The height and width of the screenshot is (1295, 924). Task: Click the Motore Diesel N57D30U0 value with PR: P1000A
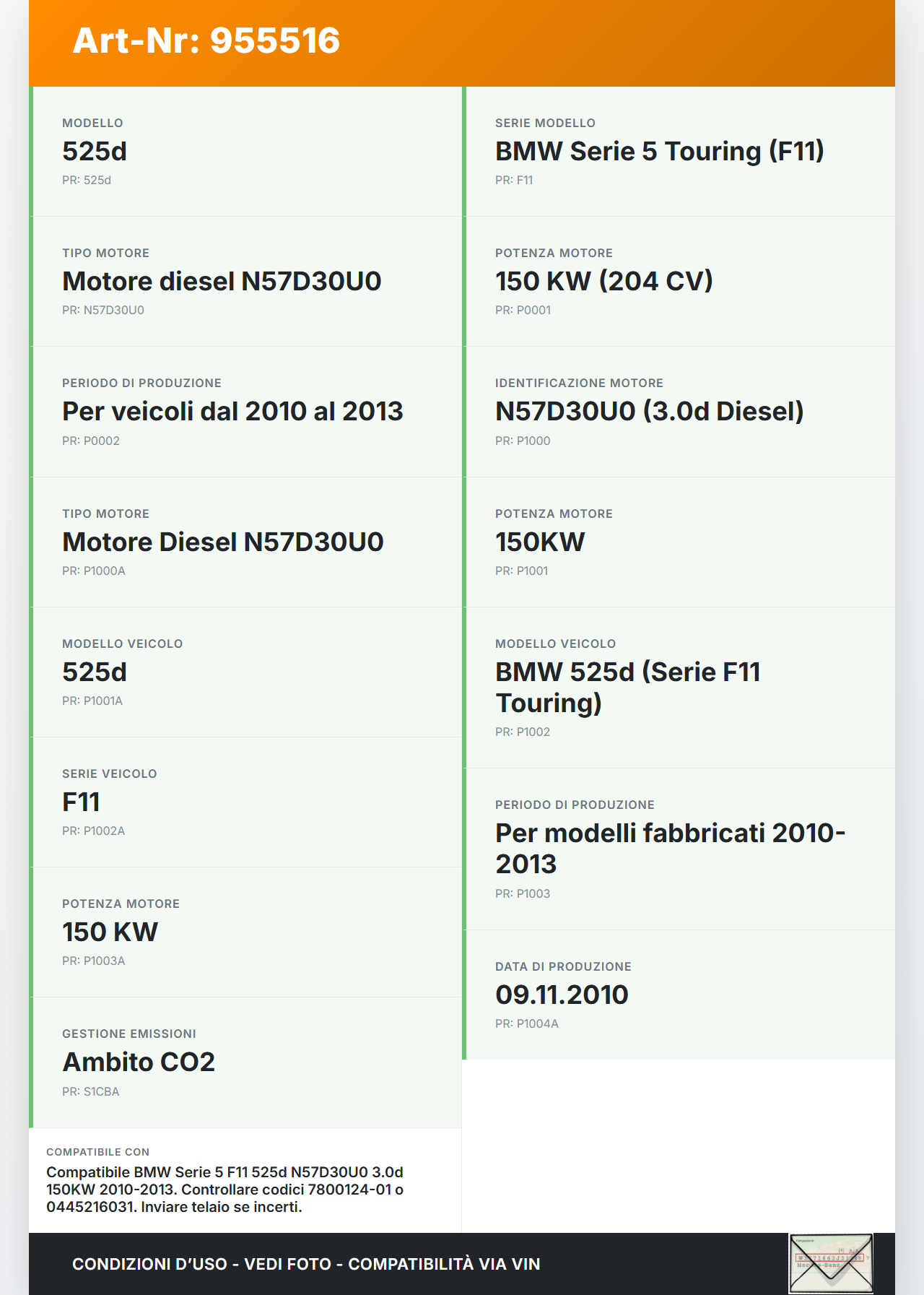223,542
